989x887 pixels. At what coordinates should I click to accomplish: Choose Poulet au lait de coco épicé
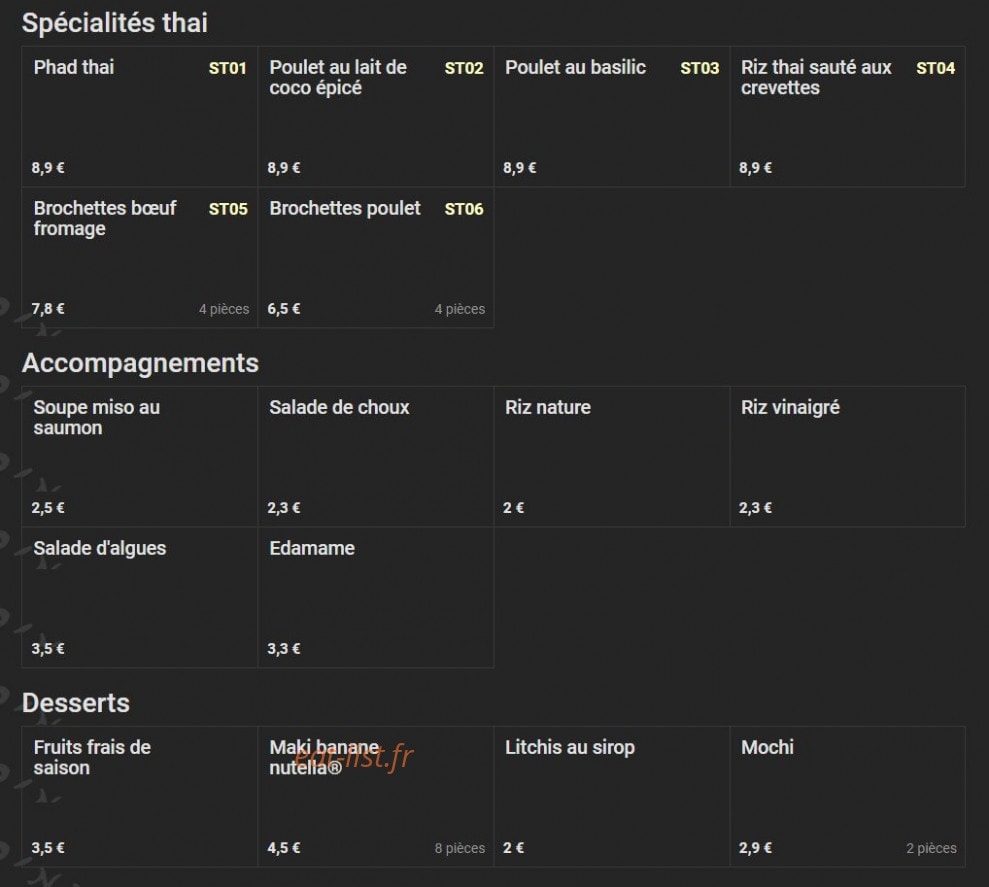click(375, 116)
